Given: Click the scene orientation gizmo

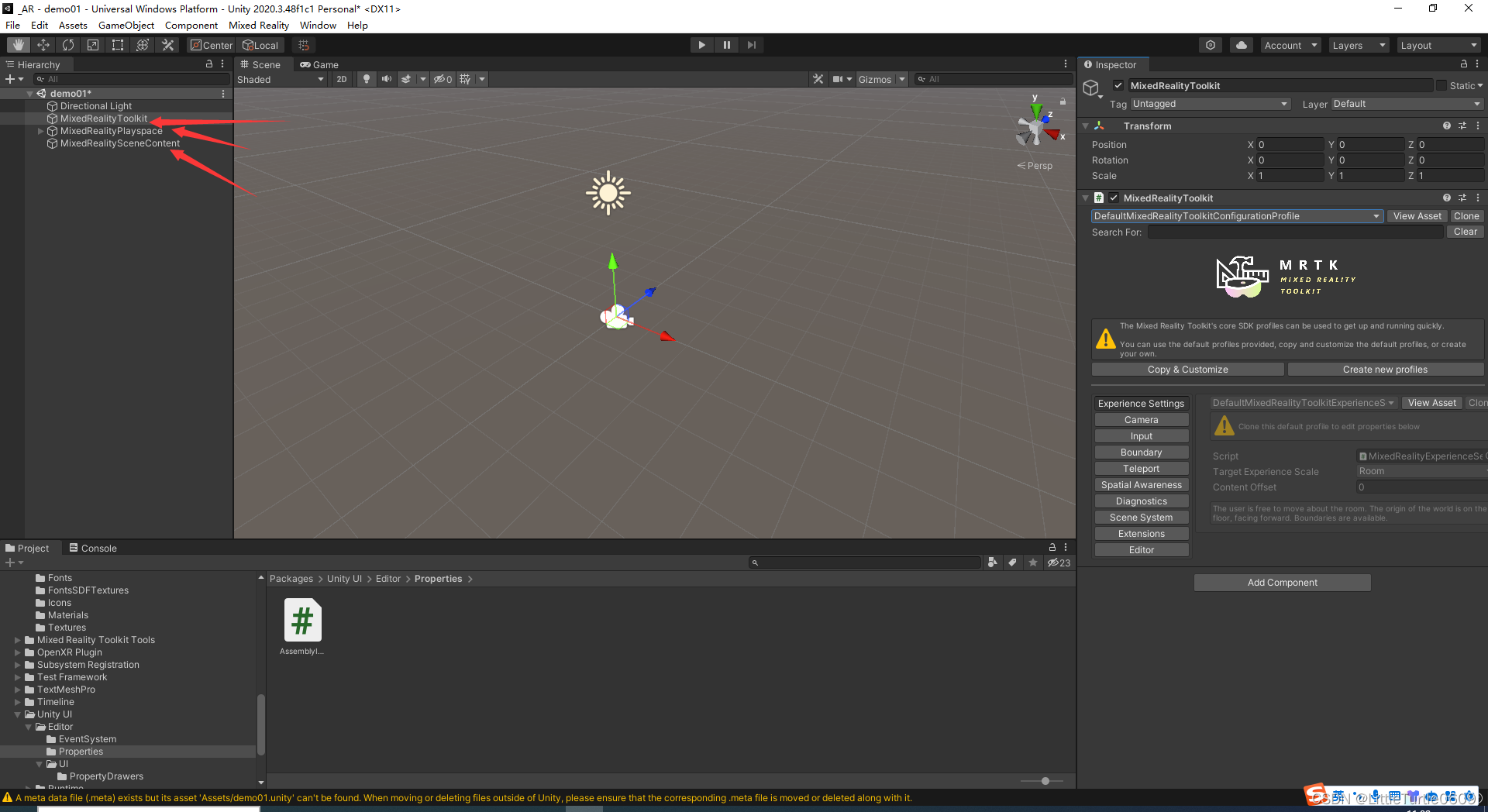Looking at the screenshot, I should (x=1038, y=126).
